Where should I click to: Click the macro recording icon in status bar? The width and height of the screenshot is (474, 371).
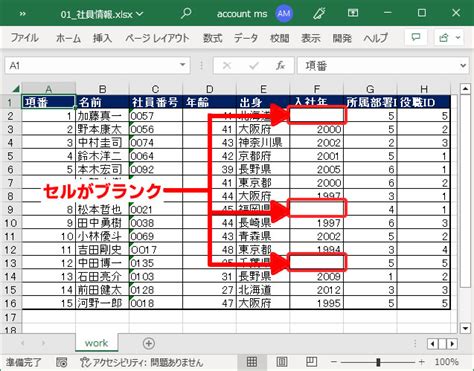61,362
